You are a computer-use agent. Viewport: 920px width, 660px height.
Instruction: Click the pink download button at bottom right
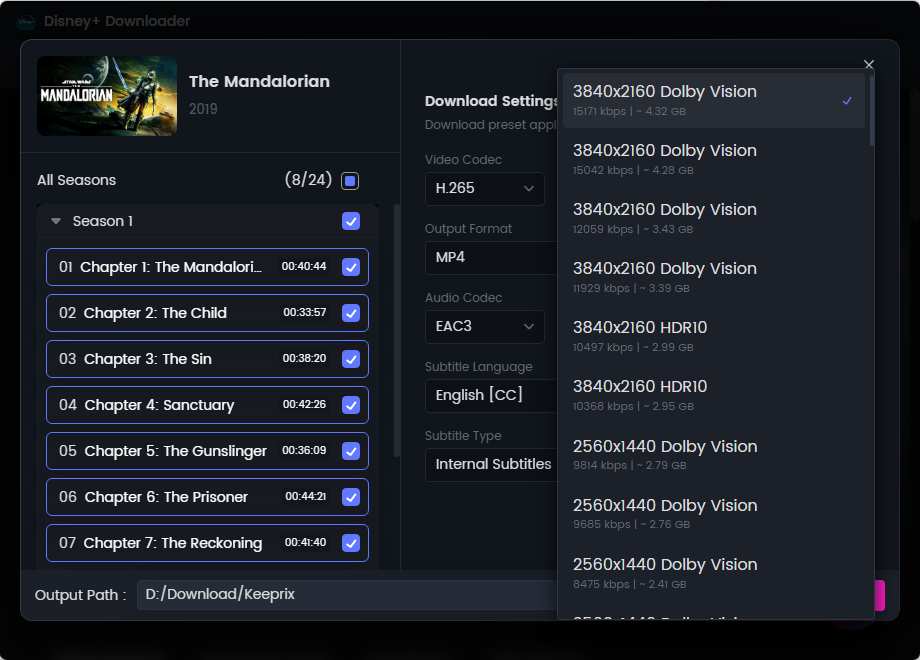(880, 595)
